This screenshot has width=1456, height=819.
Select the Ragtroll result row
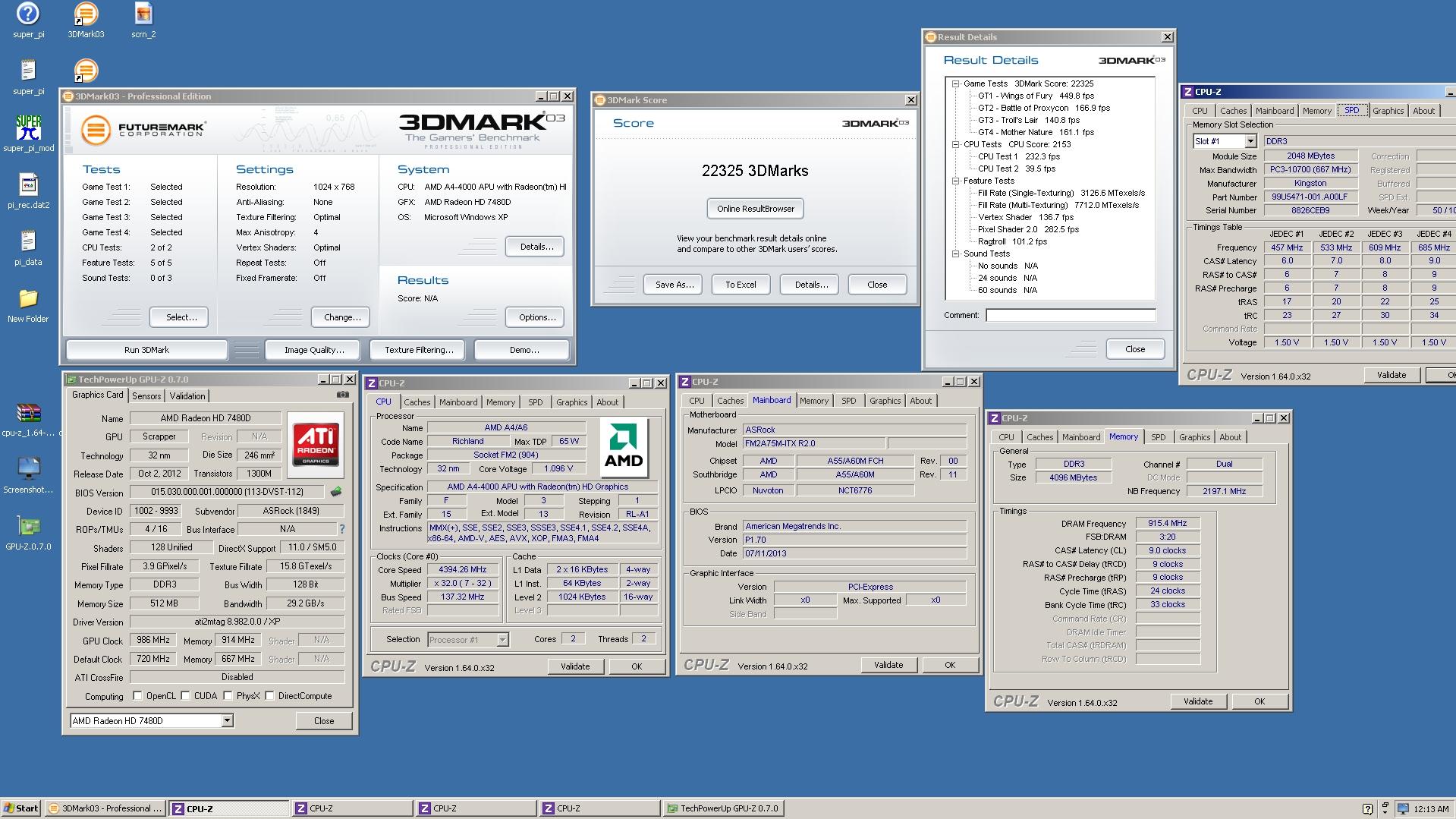point(1012,241)
